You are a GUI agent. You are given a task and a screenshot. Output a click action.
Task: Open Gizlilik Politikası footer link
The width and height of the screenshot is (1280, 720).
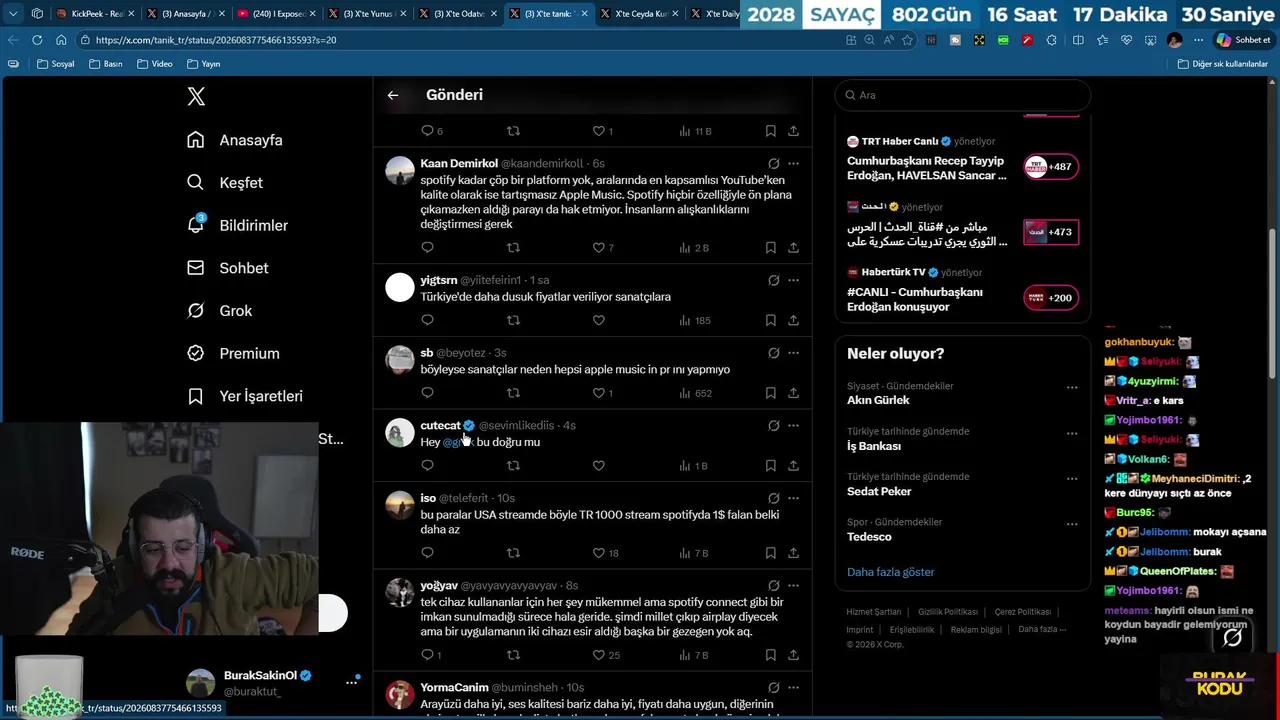pyautogui.click(x=947, y=612)
